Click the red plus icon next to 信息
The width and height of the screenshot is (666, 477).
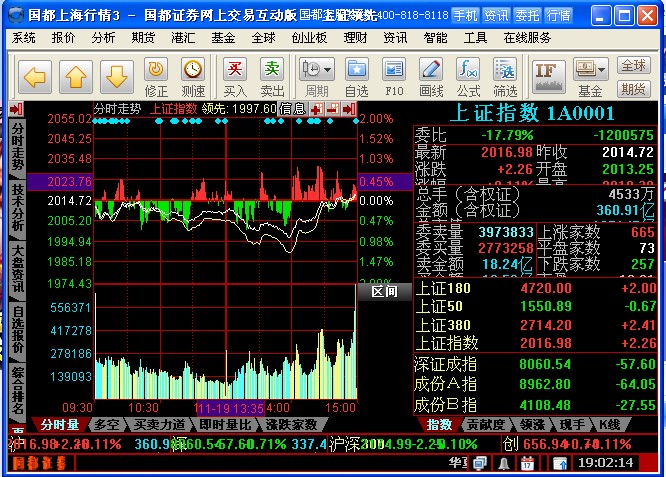point(316,110)
